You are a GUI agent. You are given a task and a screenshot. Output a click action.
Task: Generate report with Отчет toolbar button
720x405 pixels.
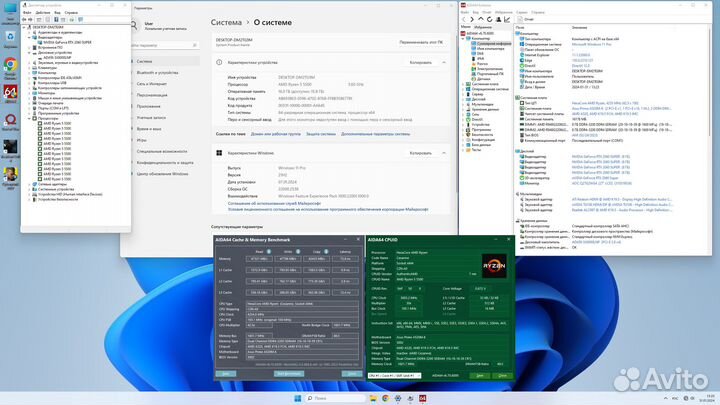click(x=526, y=19)
